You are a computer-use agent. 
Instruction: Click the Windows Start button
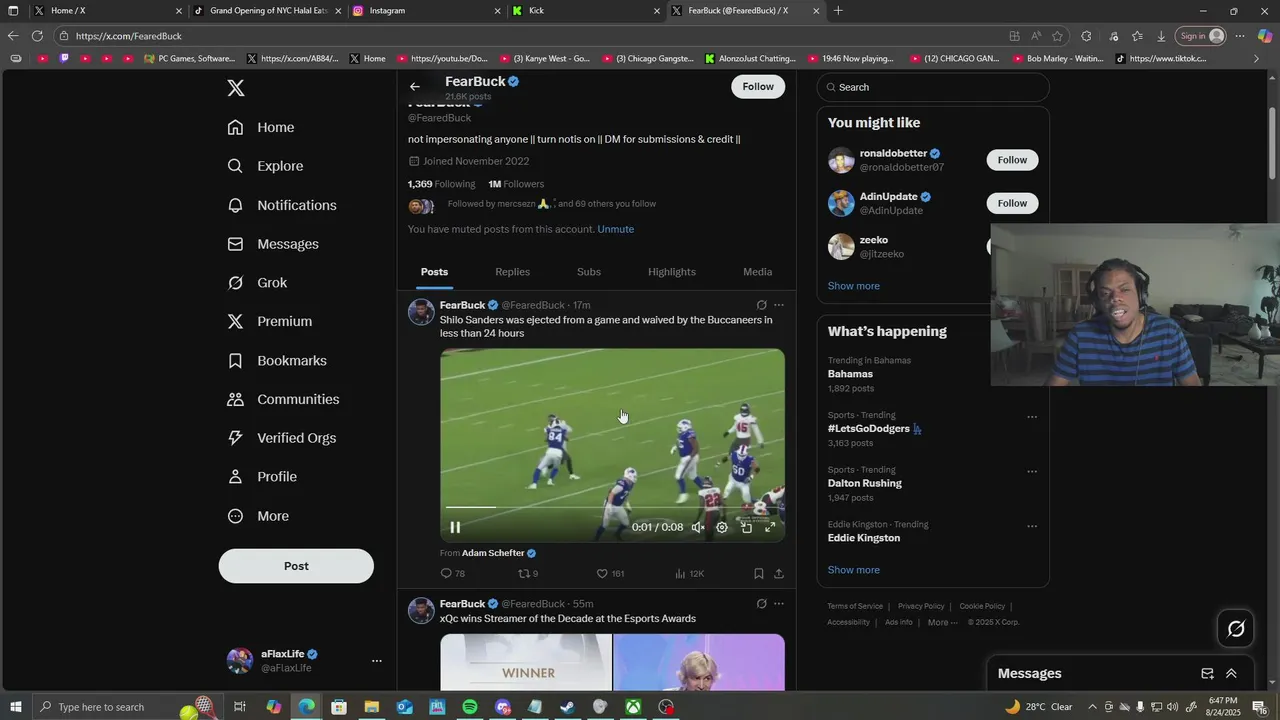pyautogui.click(x=16, y=707)
